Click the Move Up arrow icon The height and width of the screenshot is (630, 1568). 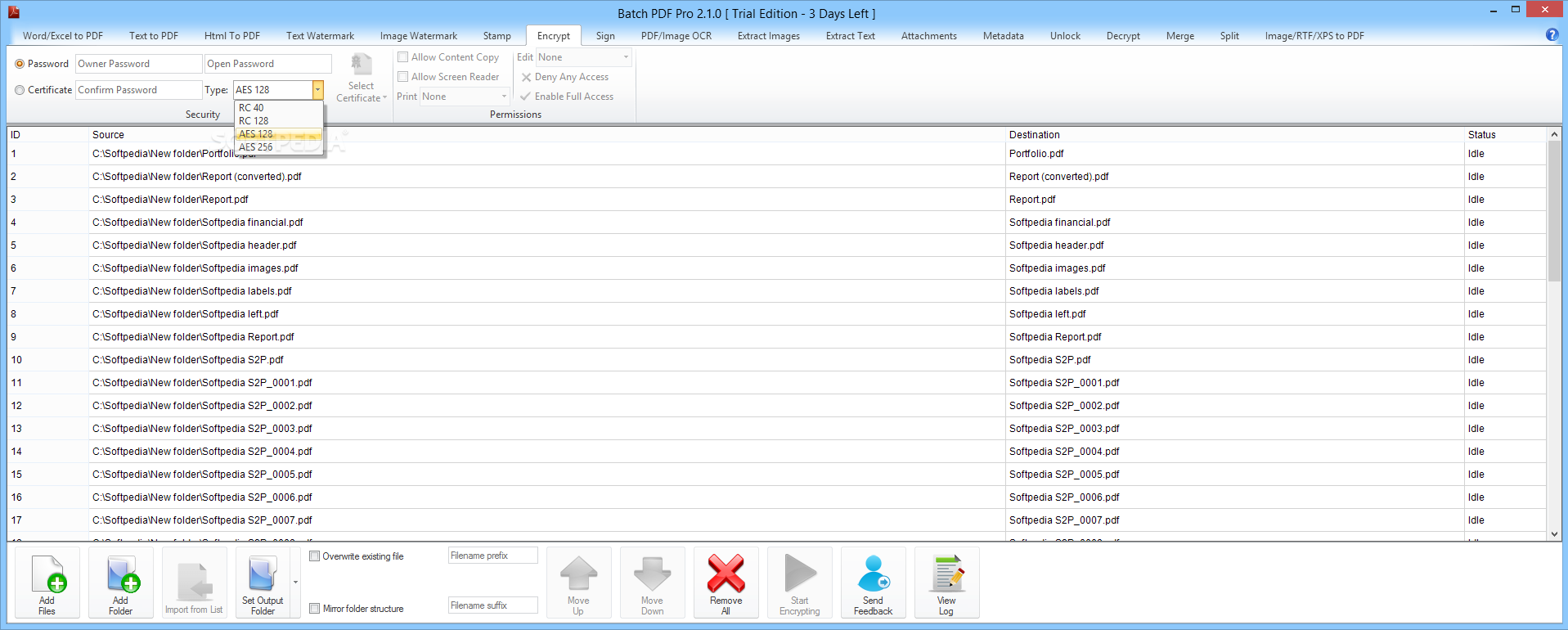(578, 574)
